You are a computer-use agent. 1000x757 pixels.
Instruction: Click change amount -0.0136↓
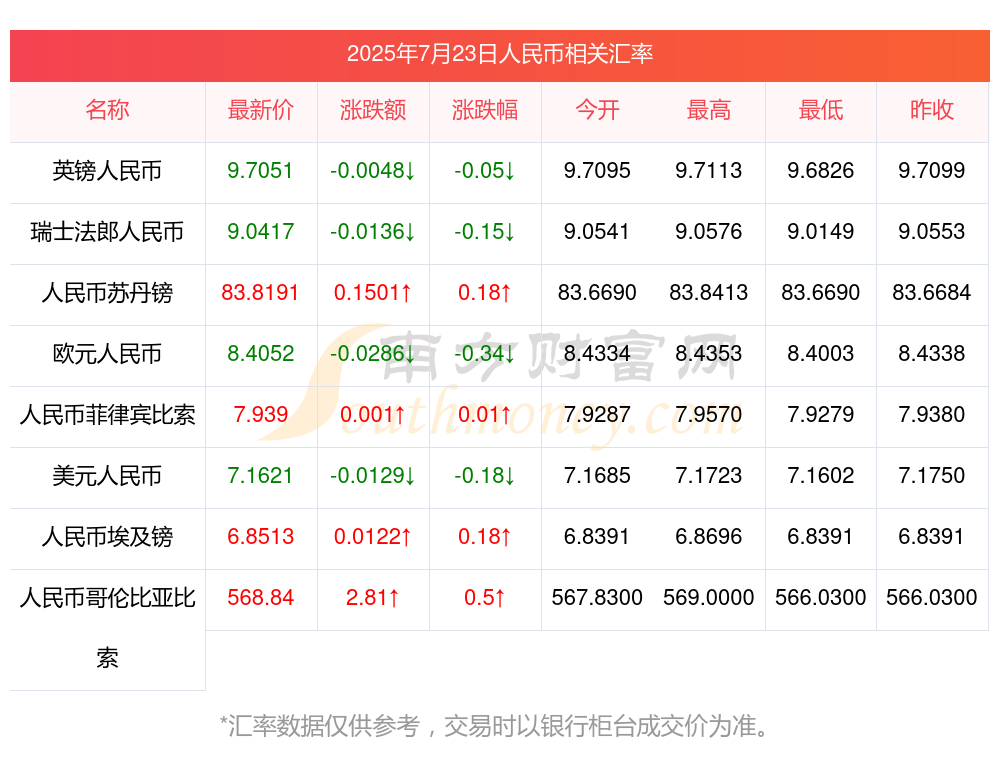[x=373, y=232]
